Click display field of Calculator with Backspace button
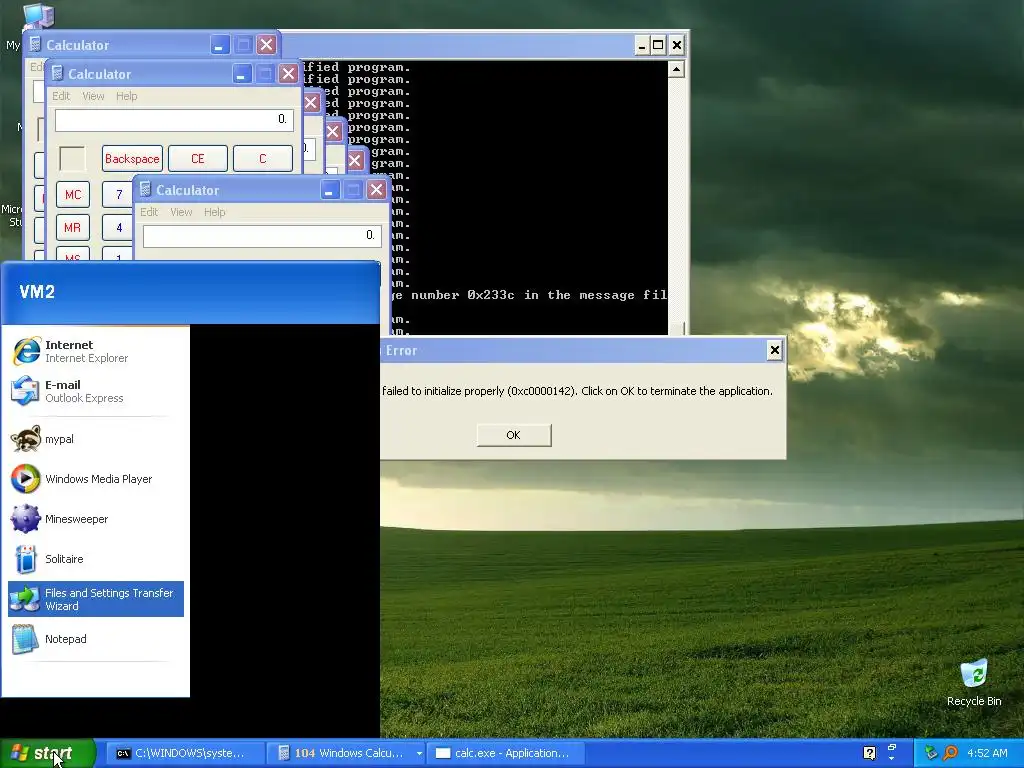This screenshot has height=768, width=1024. [174, 120]
